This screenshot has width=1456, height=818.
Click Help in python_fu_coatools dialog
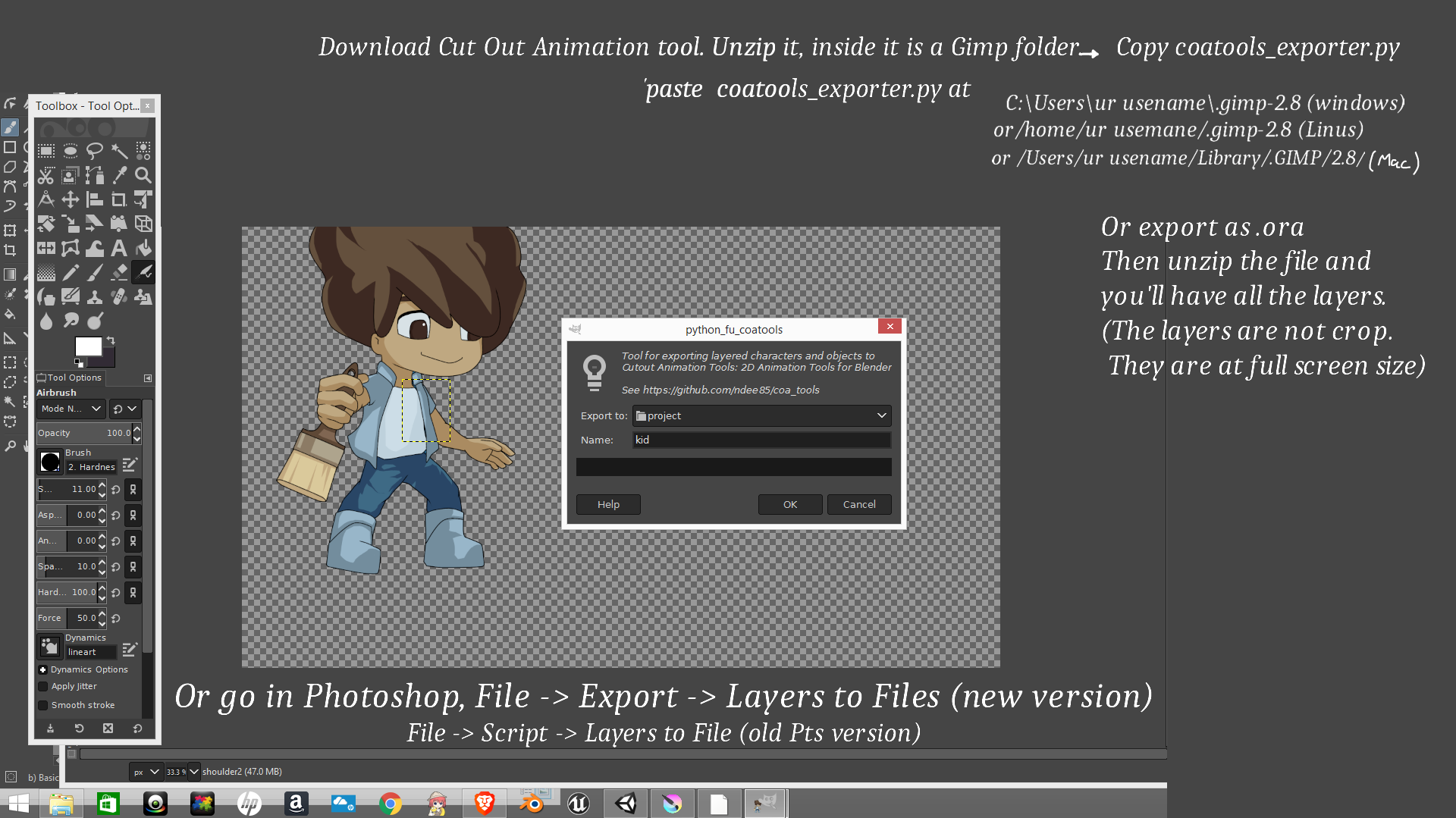pos(608,504)
